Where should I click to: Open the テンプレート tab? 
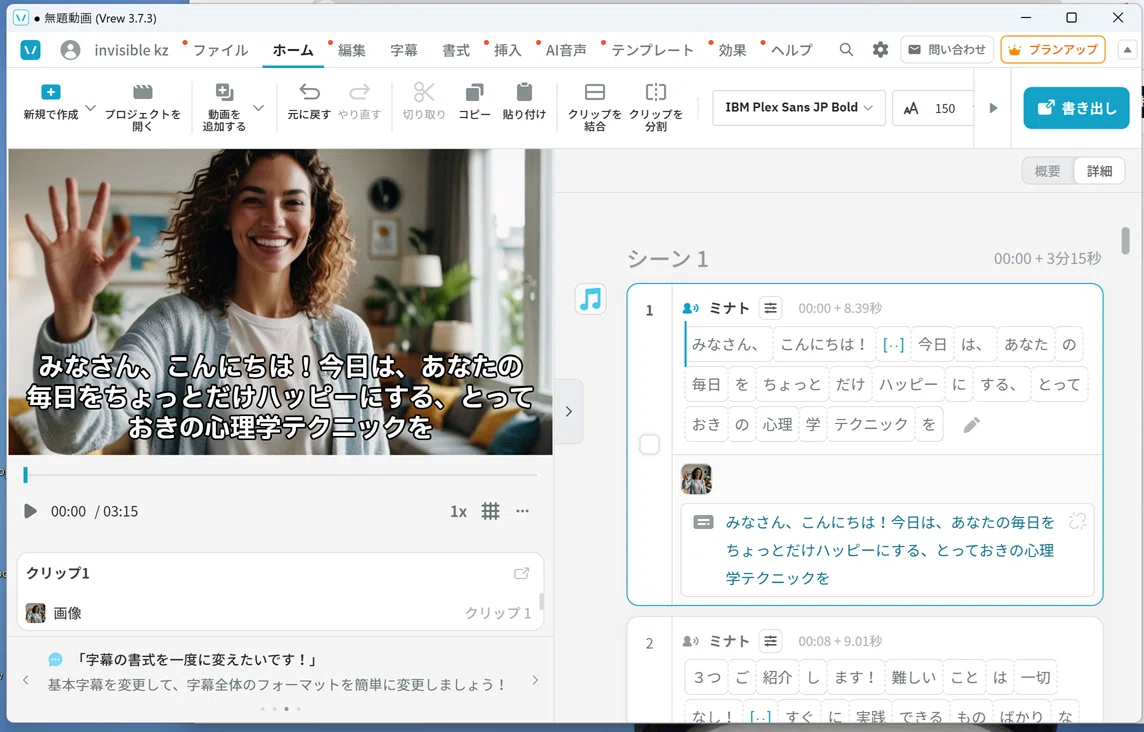click(x=652, y=50)
